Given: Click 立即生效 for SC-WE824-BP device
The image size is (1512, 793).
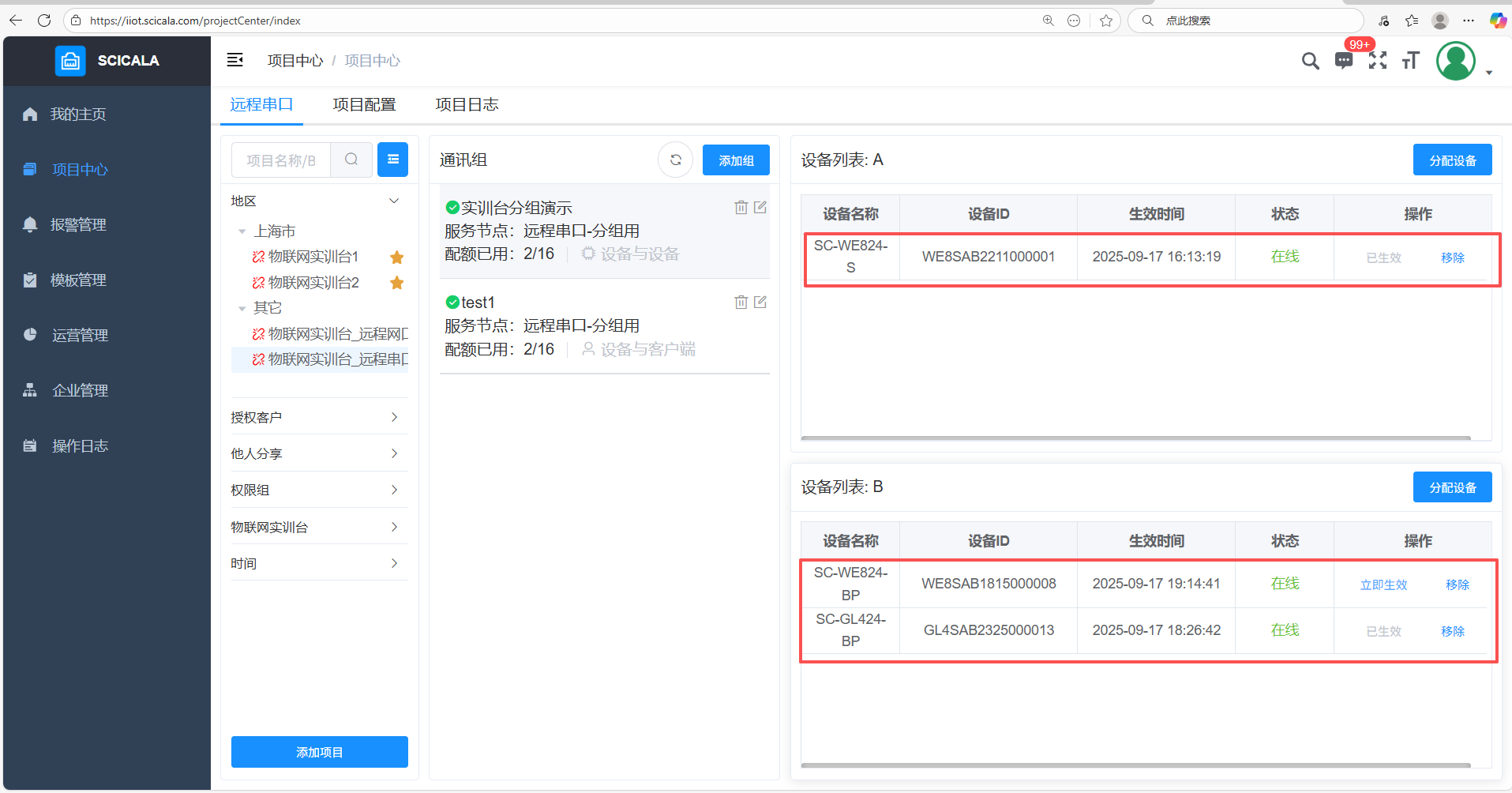Looking at the screenshot, I should (x=1383, y=584).
